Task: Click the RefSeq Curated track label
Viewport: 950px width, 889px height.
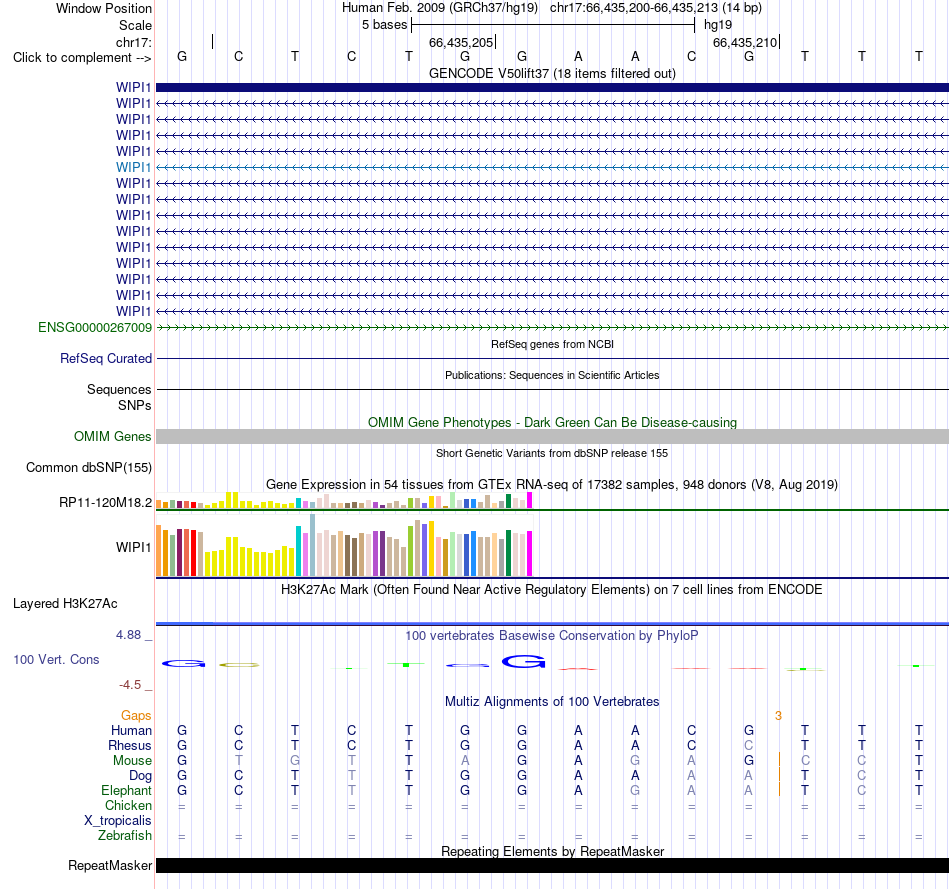Action: [x=106, y=359]
